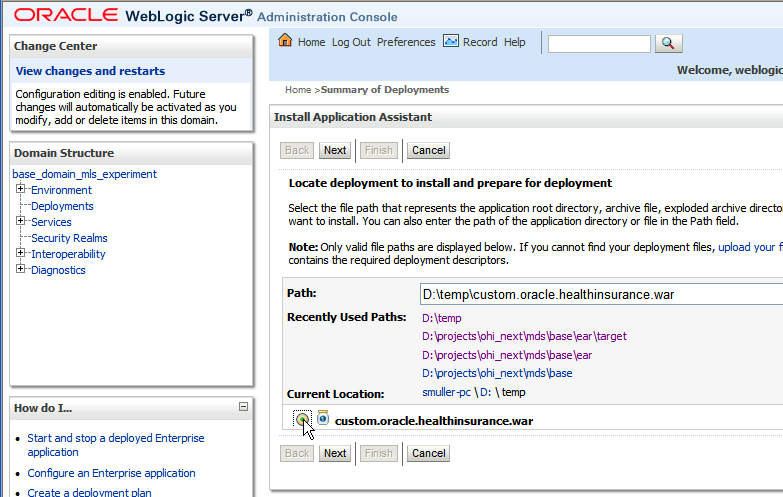Click the search text field

(599, 44)
